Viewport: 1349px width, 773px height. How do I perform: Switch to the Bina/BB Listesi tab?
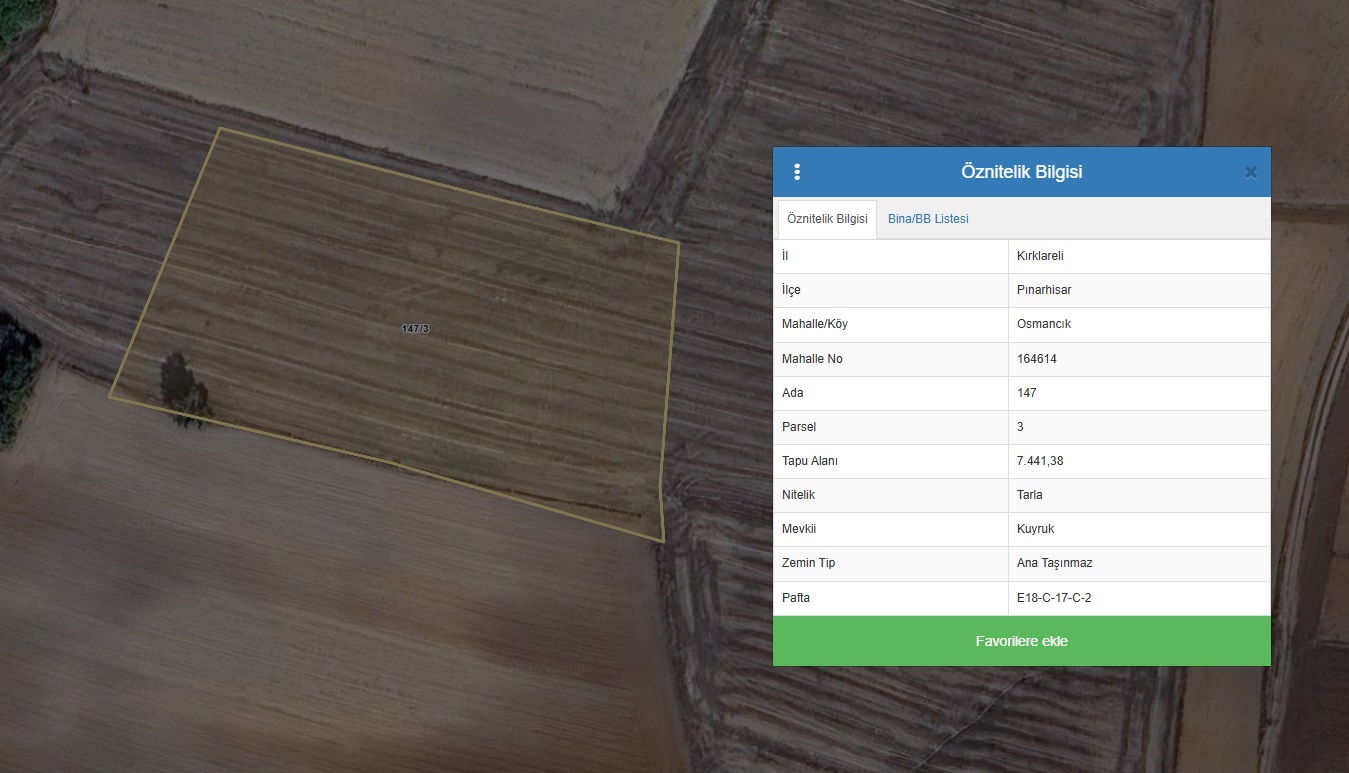coord(927,219)
